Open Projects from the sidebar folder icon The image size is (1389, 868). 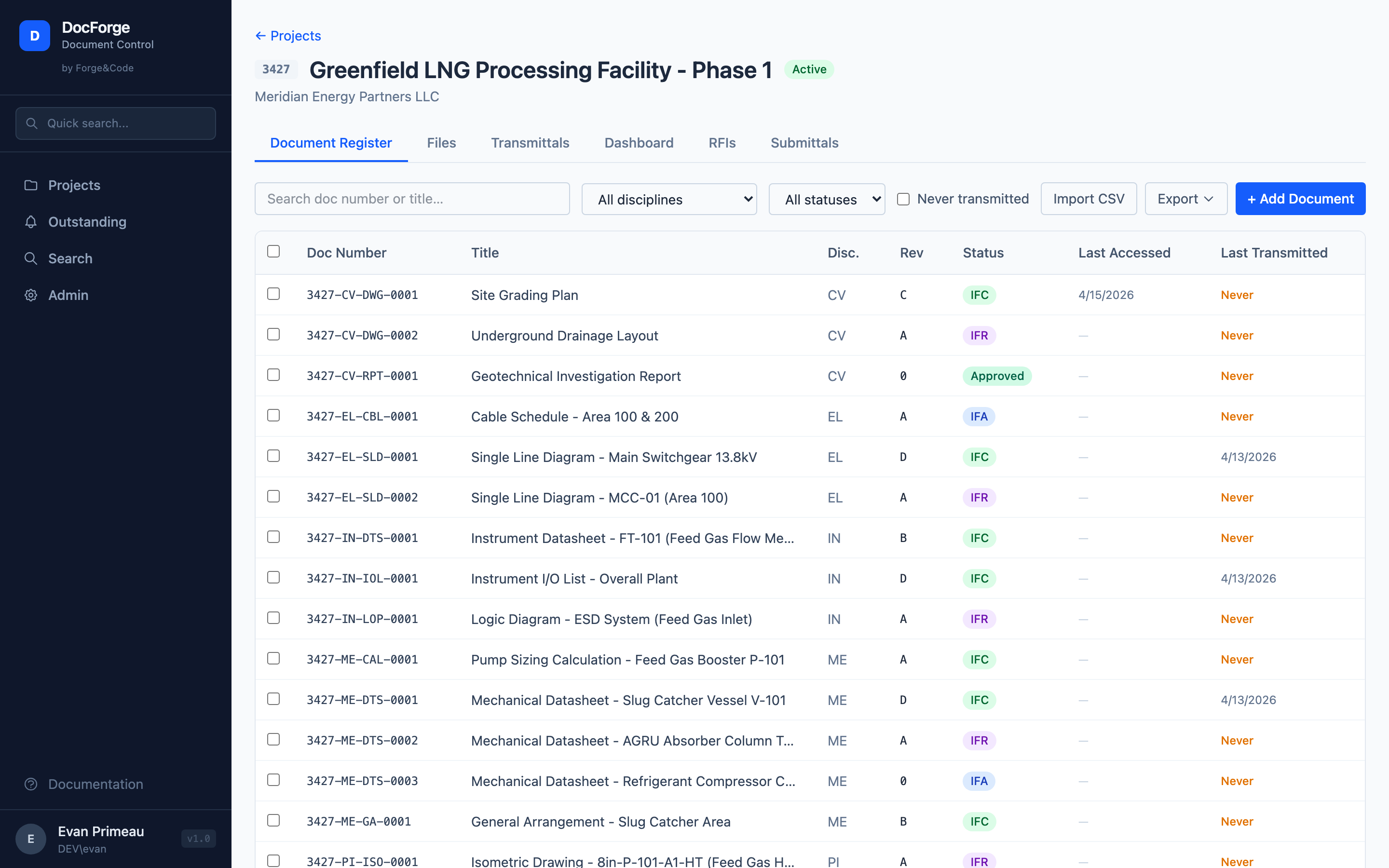tap(31, 185)
